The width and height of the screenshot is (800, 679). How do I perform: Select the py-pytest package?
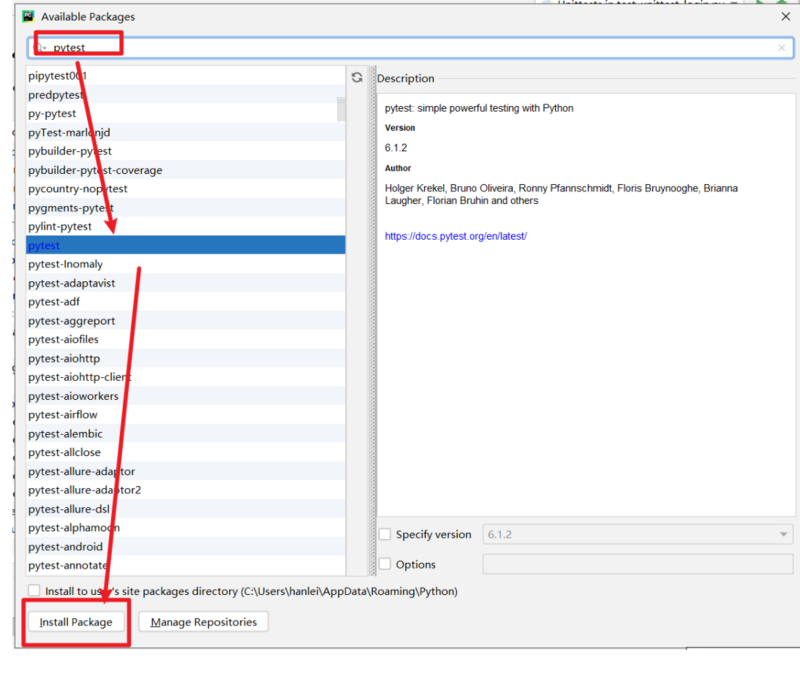point(186,113)
